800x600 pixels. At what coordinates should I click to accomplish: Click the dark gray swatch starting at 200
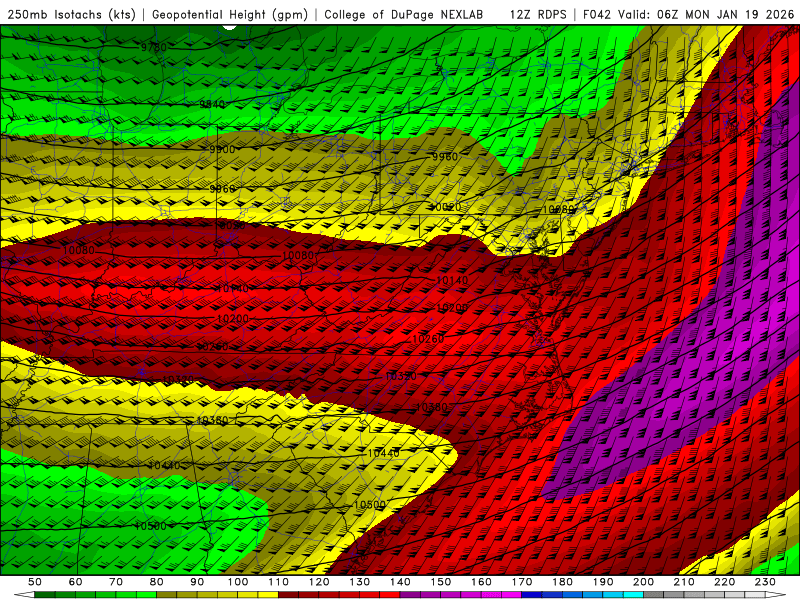(x=653, y=595)
